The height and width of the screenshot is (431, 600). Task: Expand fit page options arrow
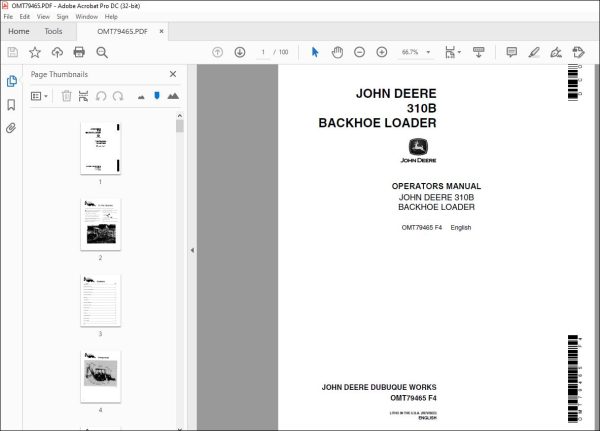click(x=459, y=52)
